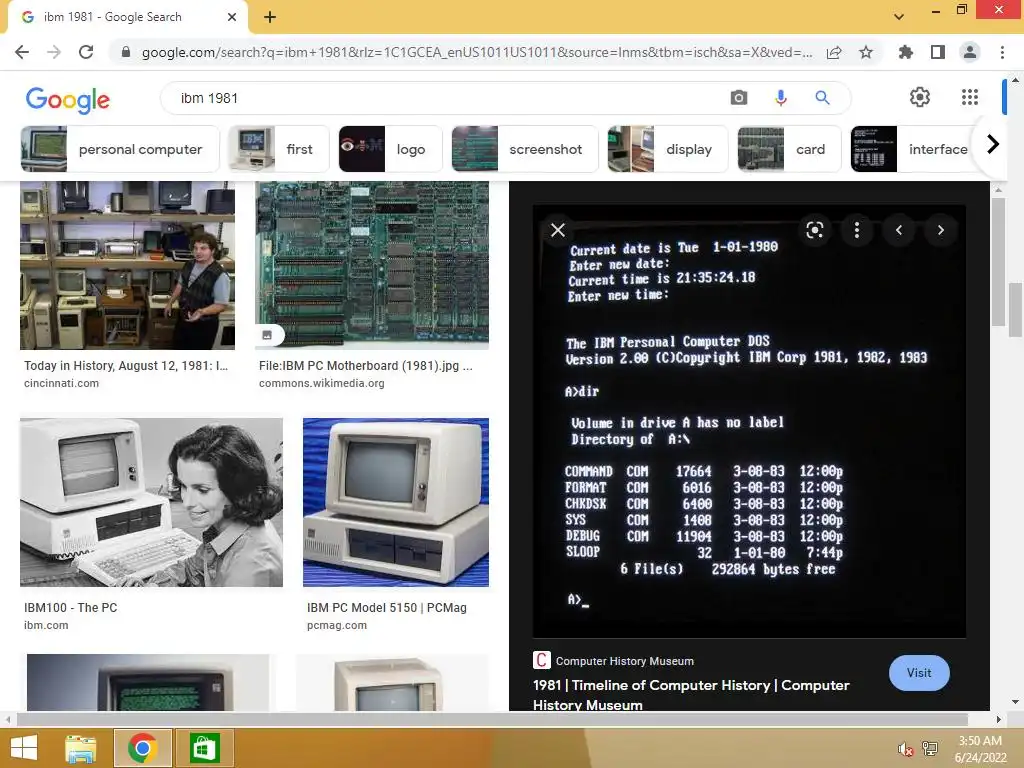
Task: Show more filter chips arrow
Action: coord(993,144)
